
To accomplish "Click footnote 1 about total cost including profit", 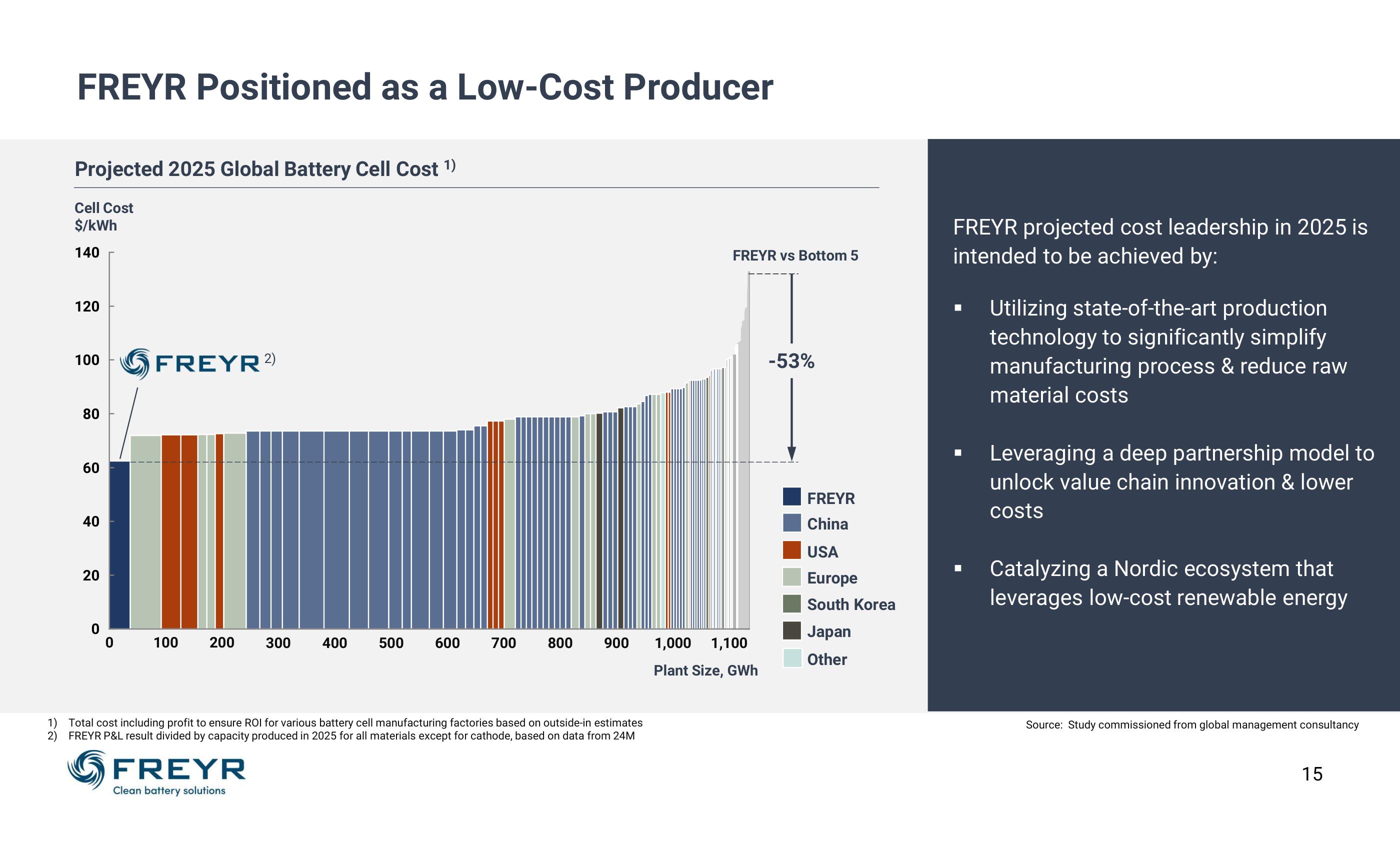I will (345, 722).
